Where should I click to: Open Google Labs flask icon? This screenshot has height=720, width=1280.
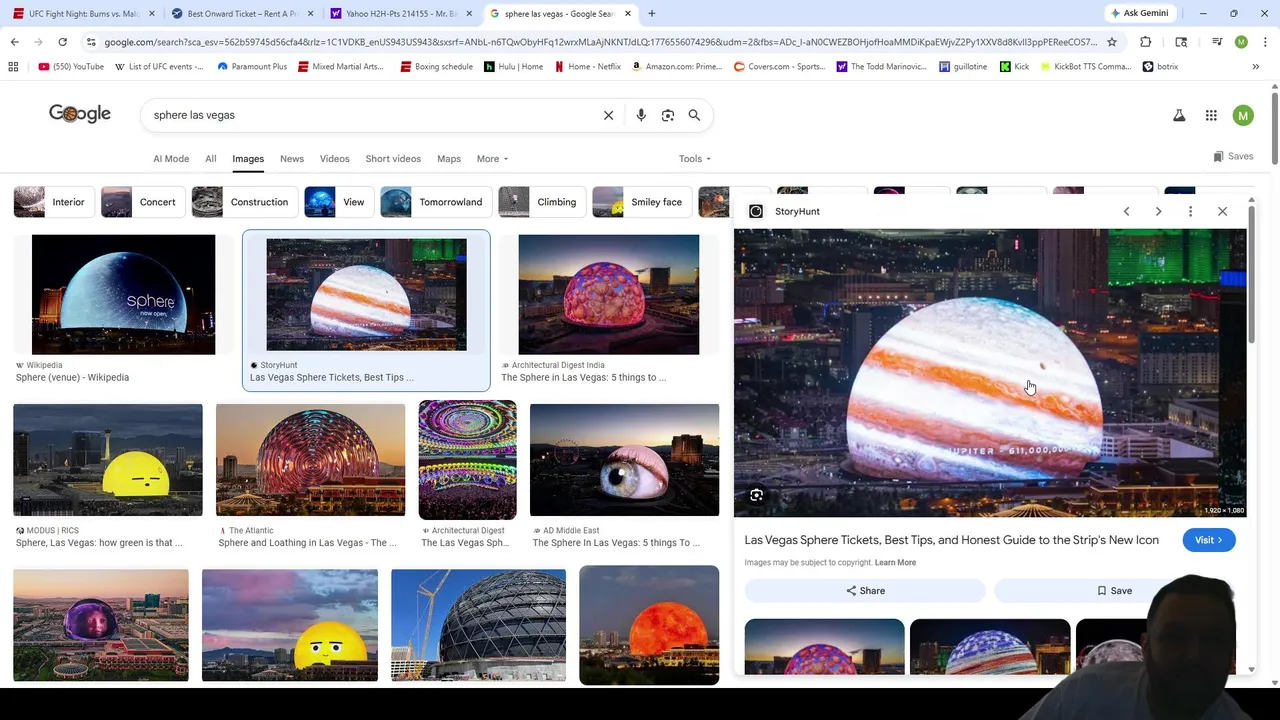point(1179,116)
